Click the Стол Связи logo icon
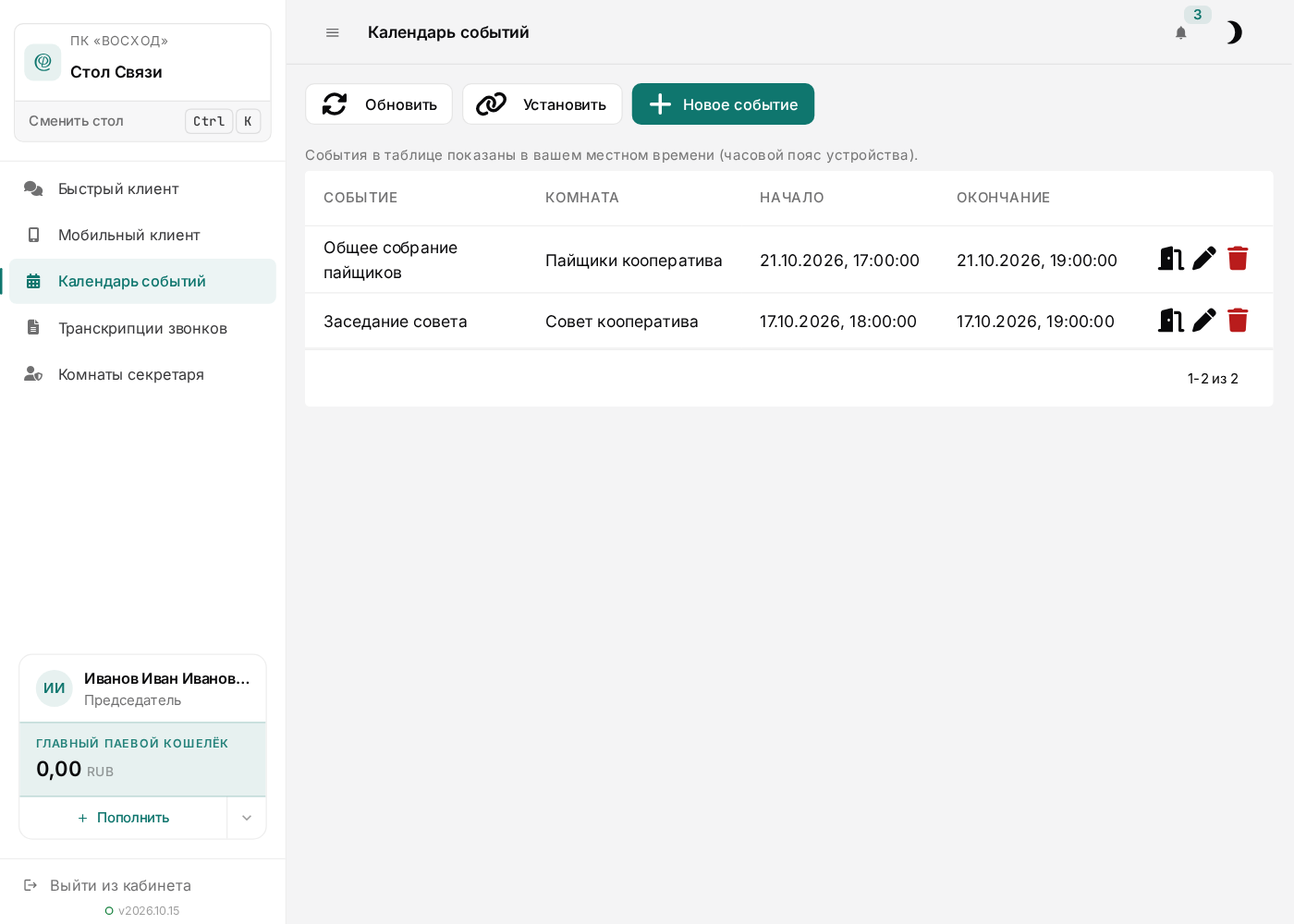This screenshot has width=1294, height=924. [43, 62]
